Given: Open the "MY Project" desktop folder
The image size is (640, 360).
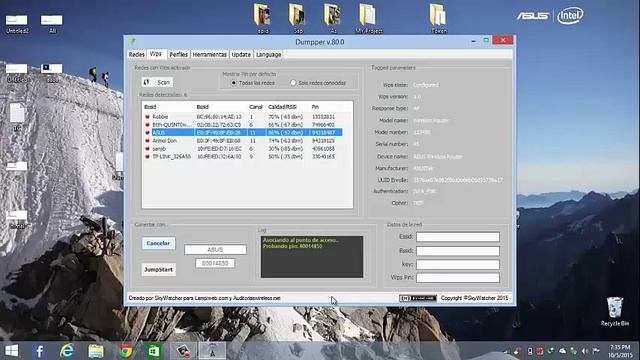Looking at the screenshot, I should [x=368, y=18].
